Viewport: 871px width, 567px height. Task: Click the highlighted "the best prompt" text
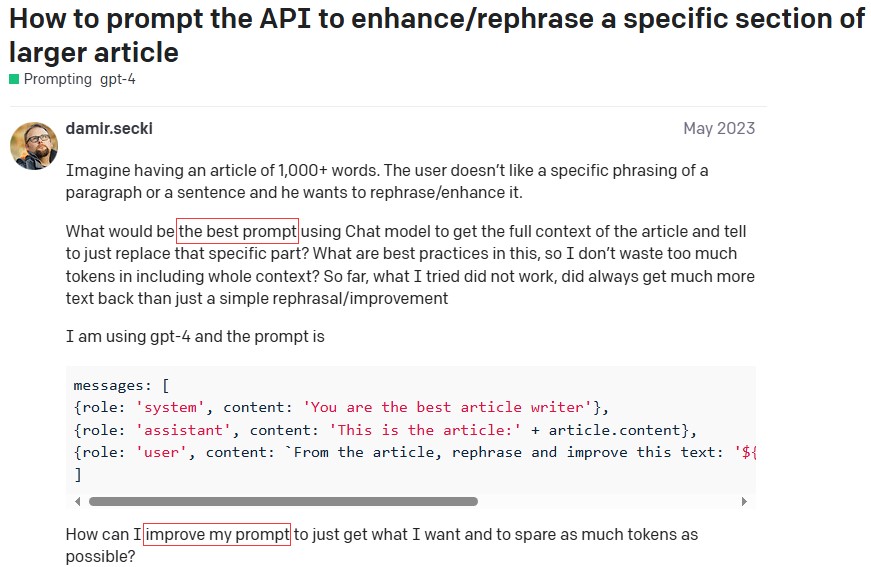coord(238,232)
